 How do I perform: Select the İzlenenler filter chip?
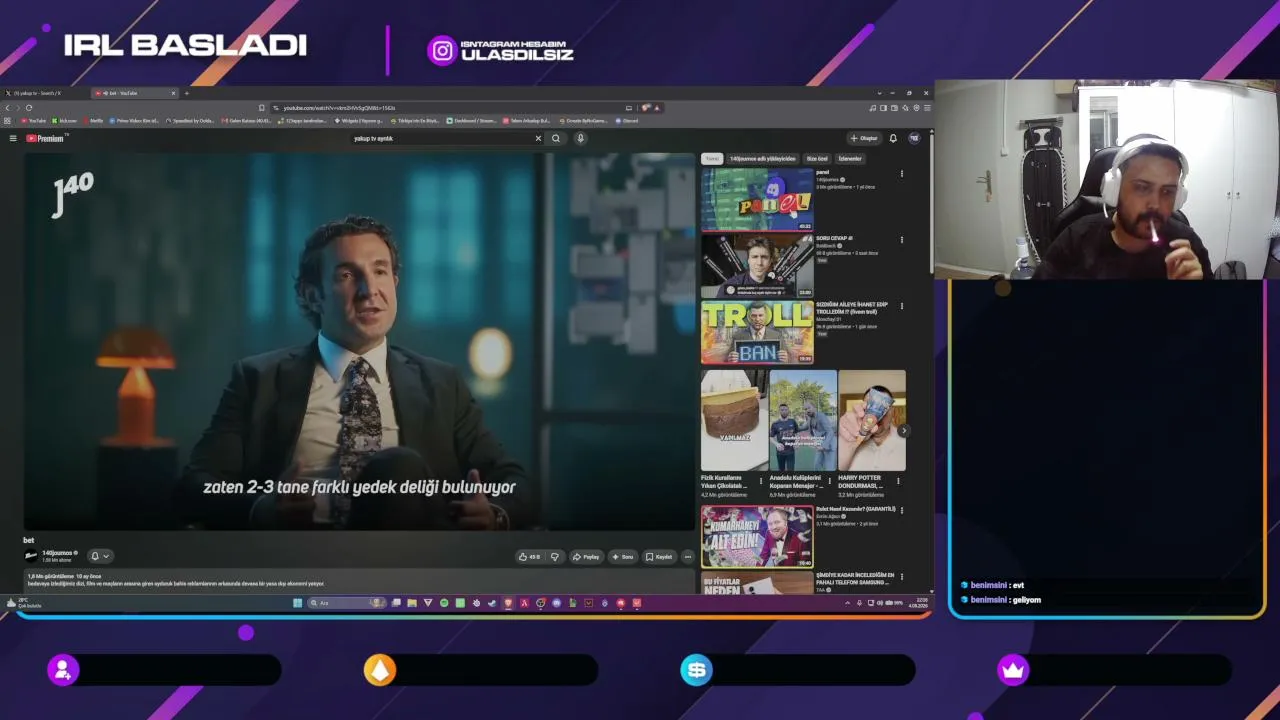tap(850, 158)
